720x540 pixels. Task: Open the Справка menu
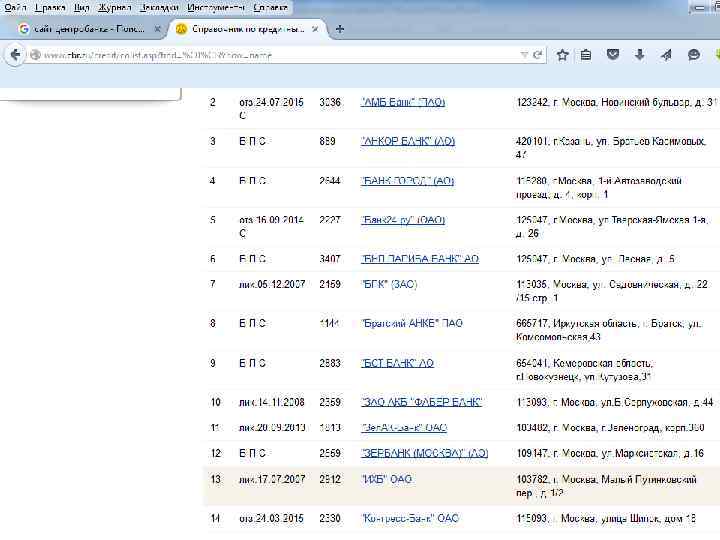270,7
